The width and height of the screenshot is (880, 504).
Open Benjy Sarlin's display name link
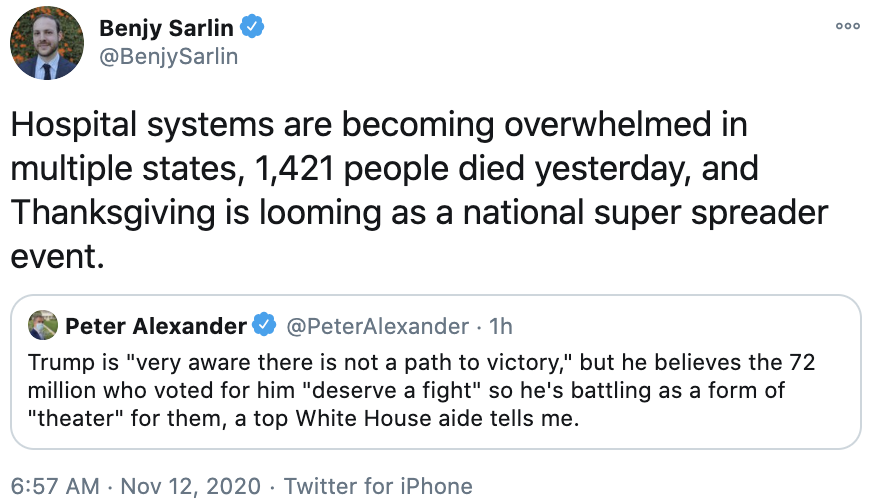[167, 28]
